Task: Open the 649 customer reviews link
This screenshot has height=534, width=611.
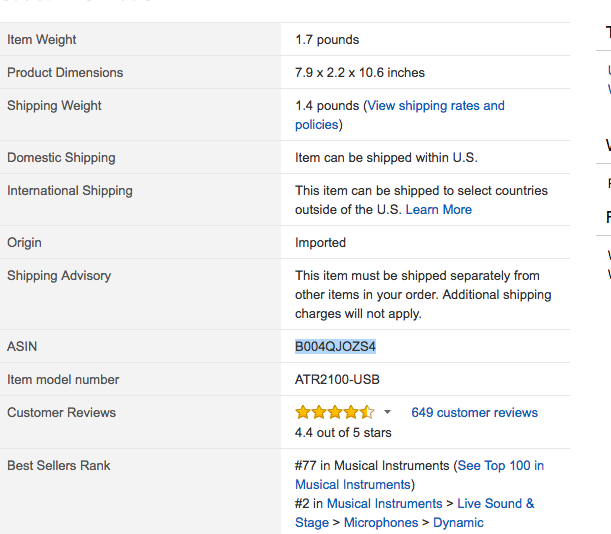Action: (x=474, y=412)
